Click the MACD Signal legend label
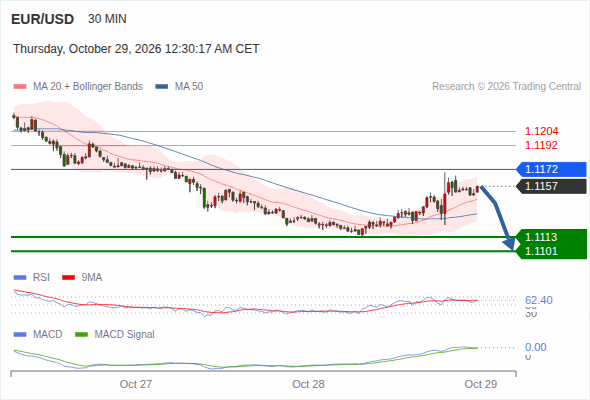Viewport: 590px width, 400px height. point(125,335)
